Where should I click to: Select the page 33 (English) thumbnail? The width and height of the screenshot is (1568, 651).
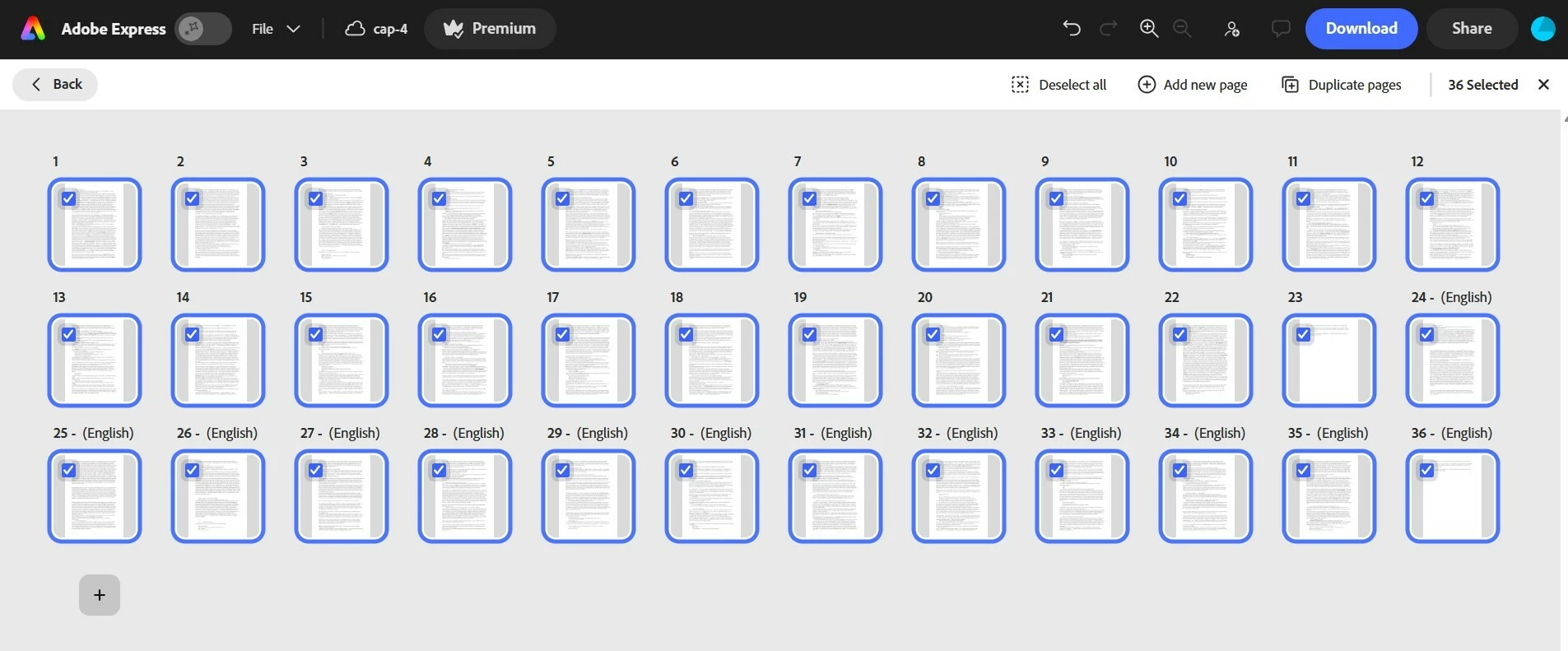coord(1082,496)
